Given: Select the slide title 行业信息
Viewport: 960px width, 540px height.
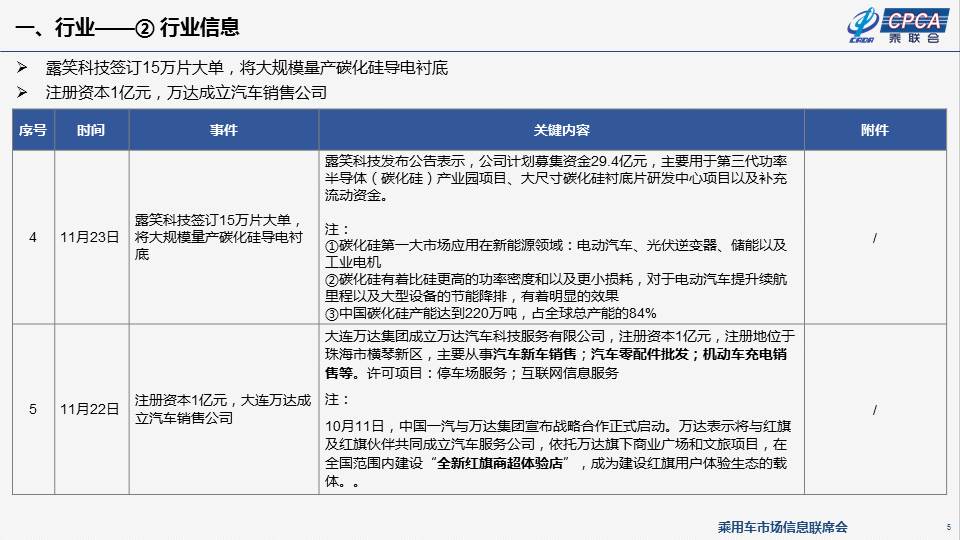Looking at the screenshot, I should coord(200,28).
